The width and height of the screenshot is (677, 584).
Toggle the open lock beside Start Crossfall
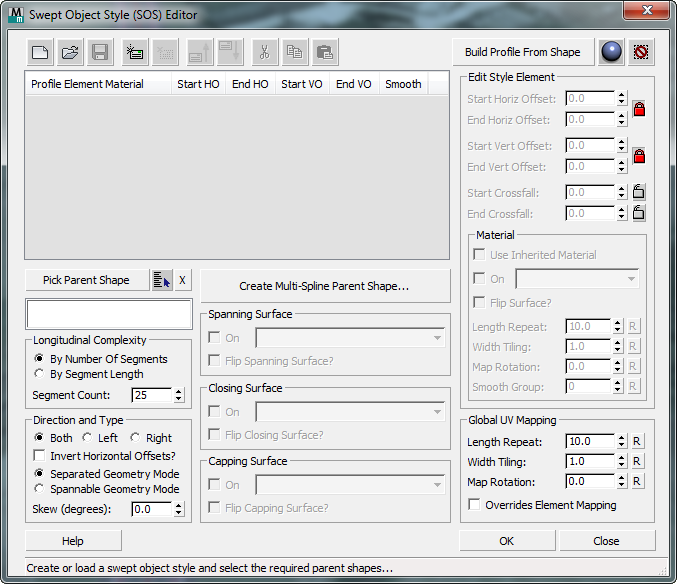tap(639, 192)
